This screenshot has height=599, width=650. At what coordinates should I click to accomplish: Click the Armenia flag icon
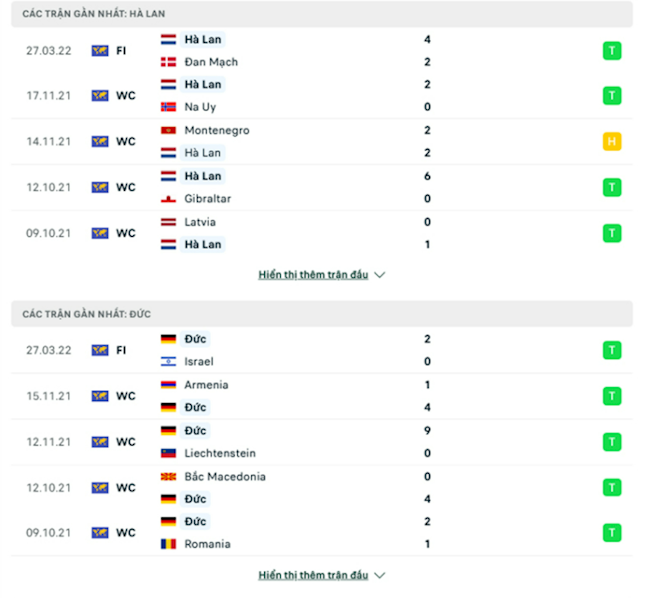(168, 385)
